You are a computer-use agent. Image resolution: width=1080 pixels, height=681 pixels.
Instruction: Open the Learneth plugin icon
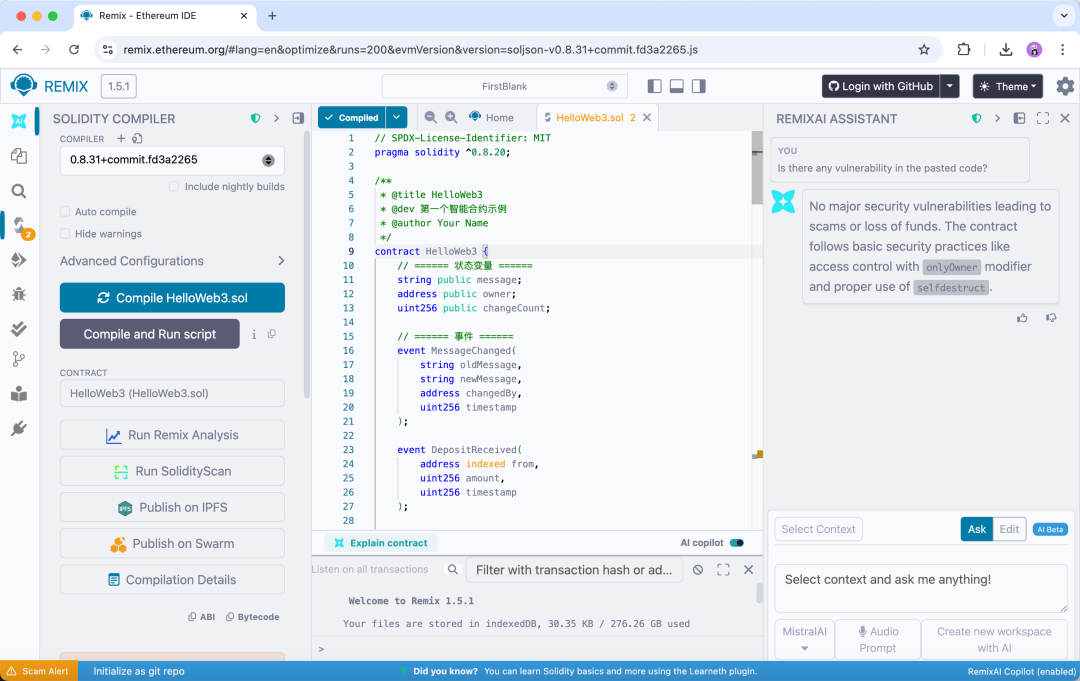19,394
